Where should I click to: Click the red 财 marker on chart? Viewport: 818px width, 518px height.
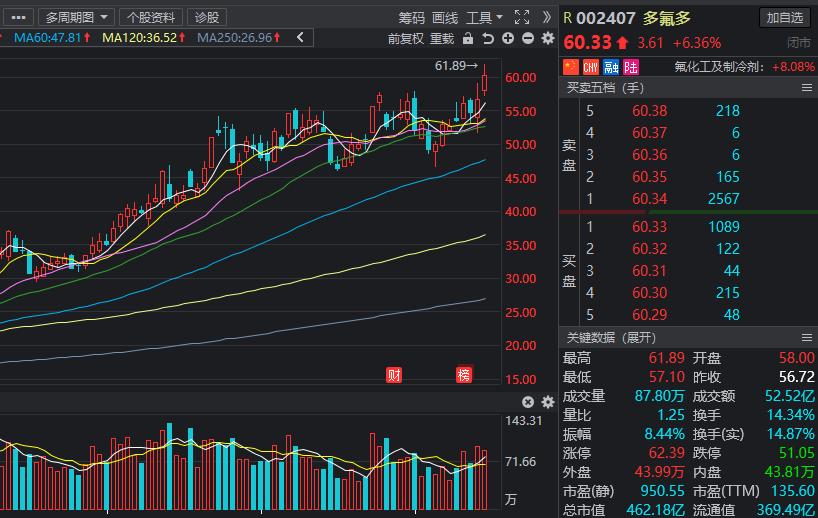pos(394,375)
